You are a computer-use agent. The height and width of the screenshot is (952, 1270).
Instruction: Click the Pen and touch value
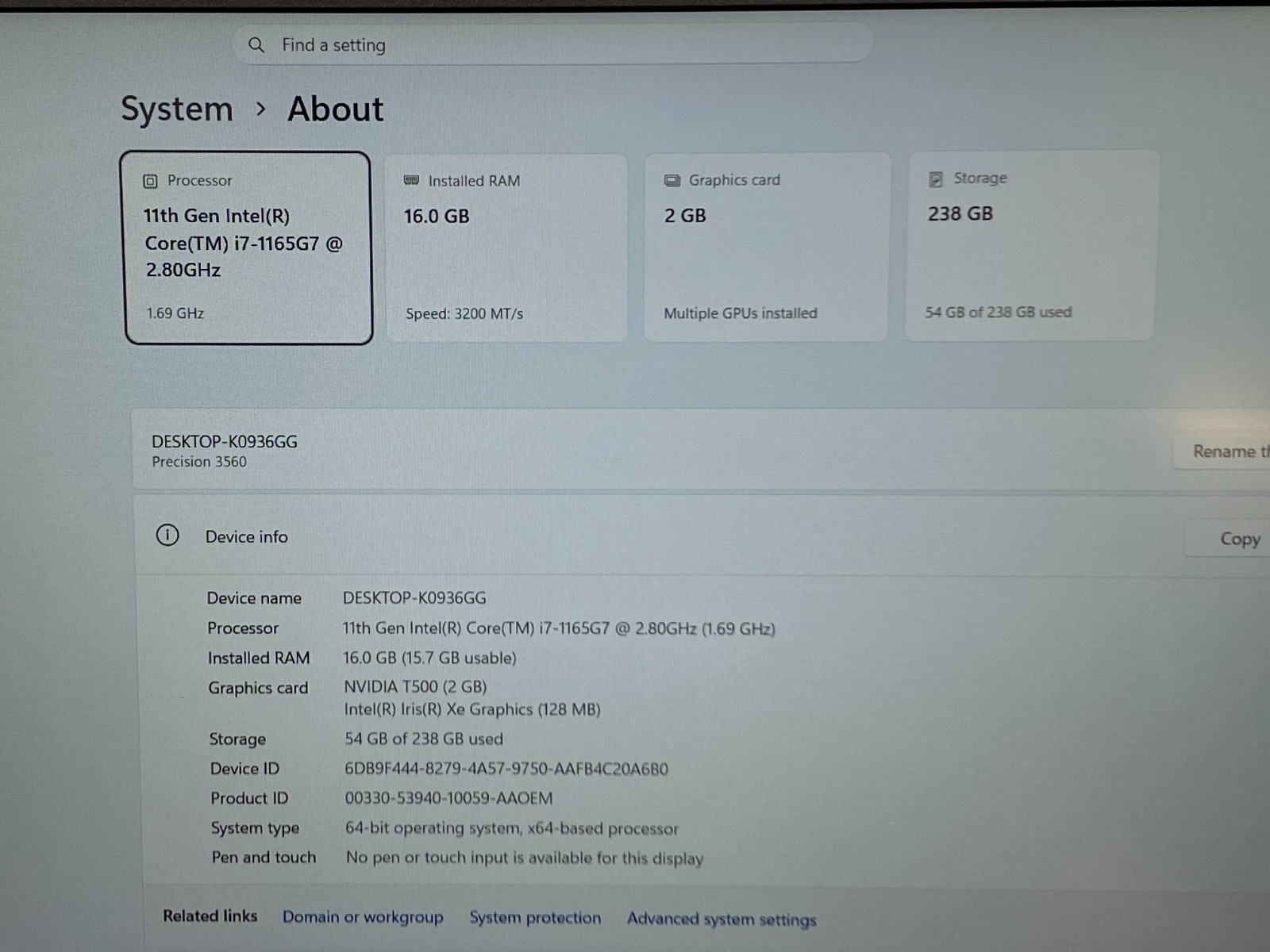coord(525,858)
